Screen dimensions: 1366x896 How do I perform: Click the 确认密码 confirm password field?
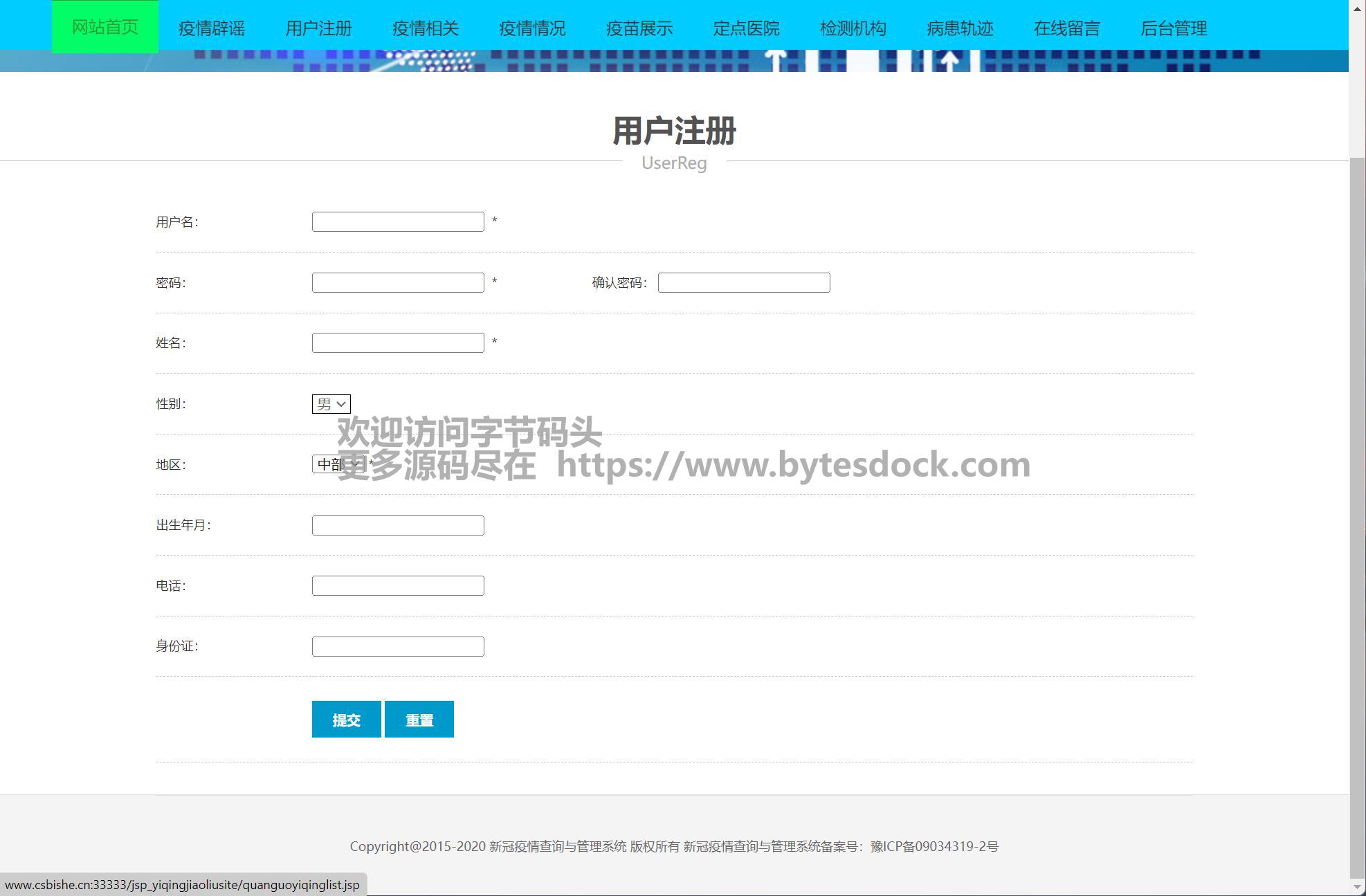(x=744, y=283)
